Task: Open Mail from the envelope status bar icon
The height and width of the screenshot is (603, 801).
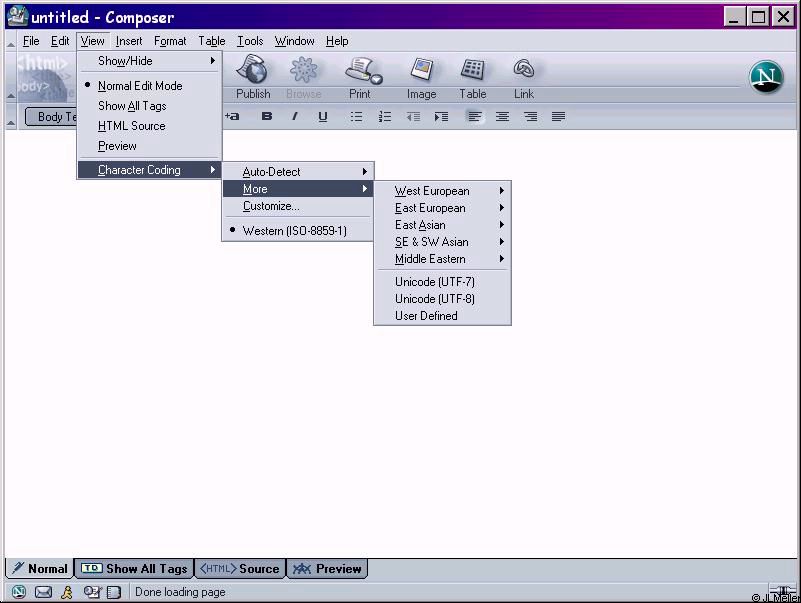Action: click(x=43, y=592)
